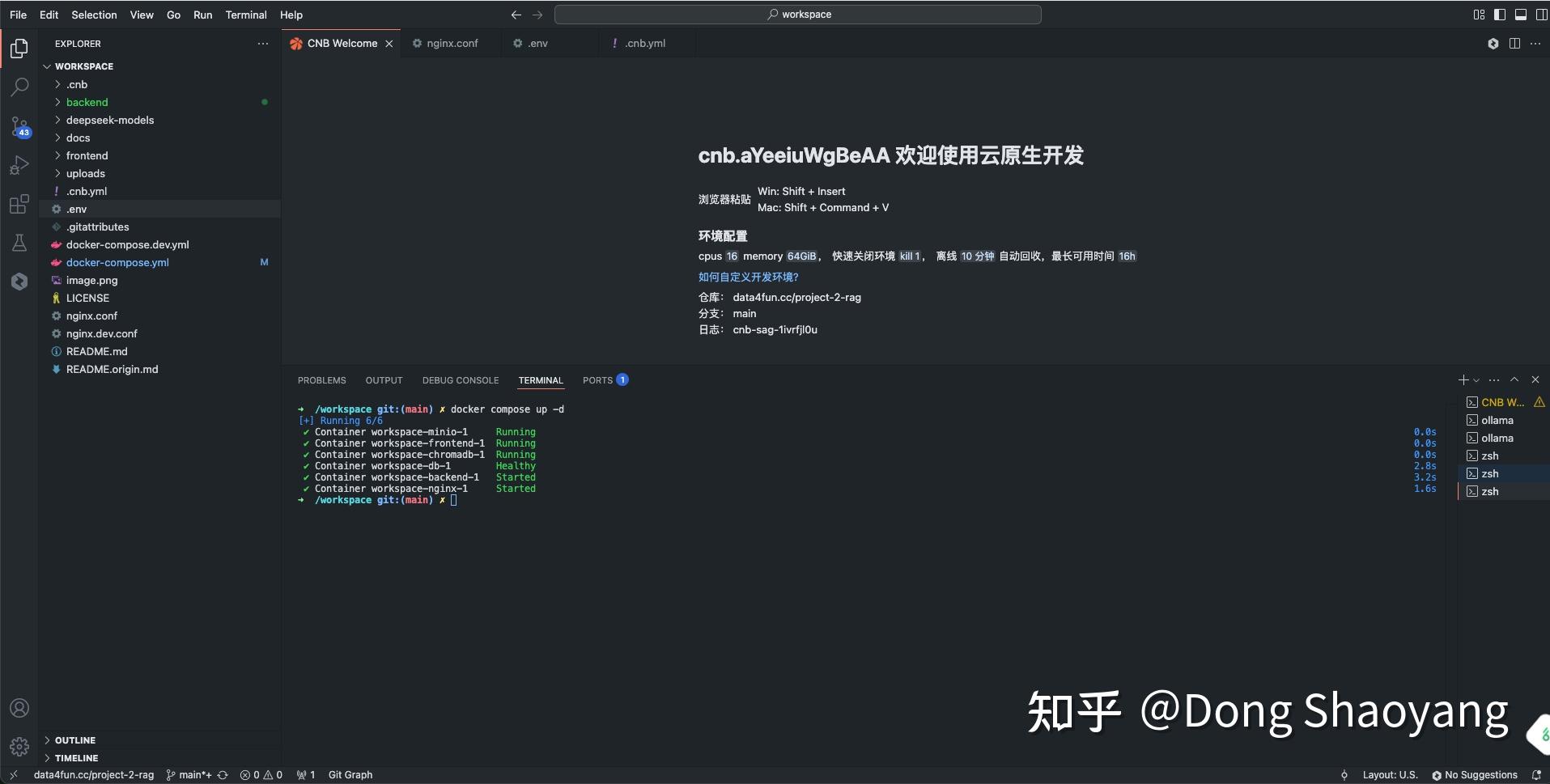Open the Terminal menu
The image size is (1550, 784).
[x=245, y=15]
